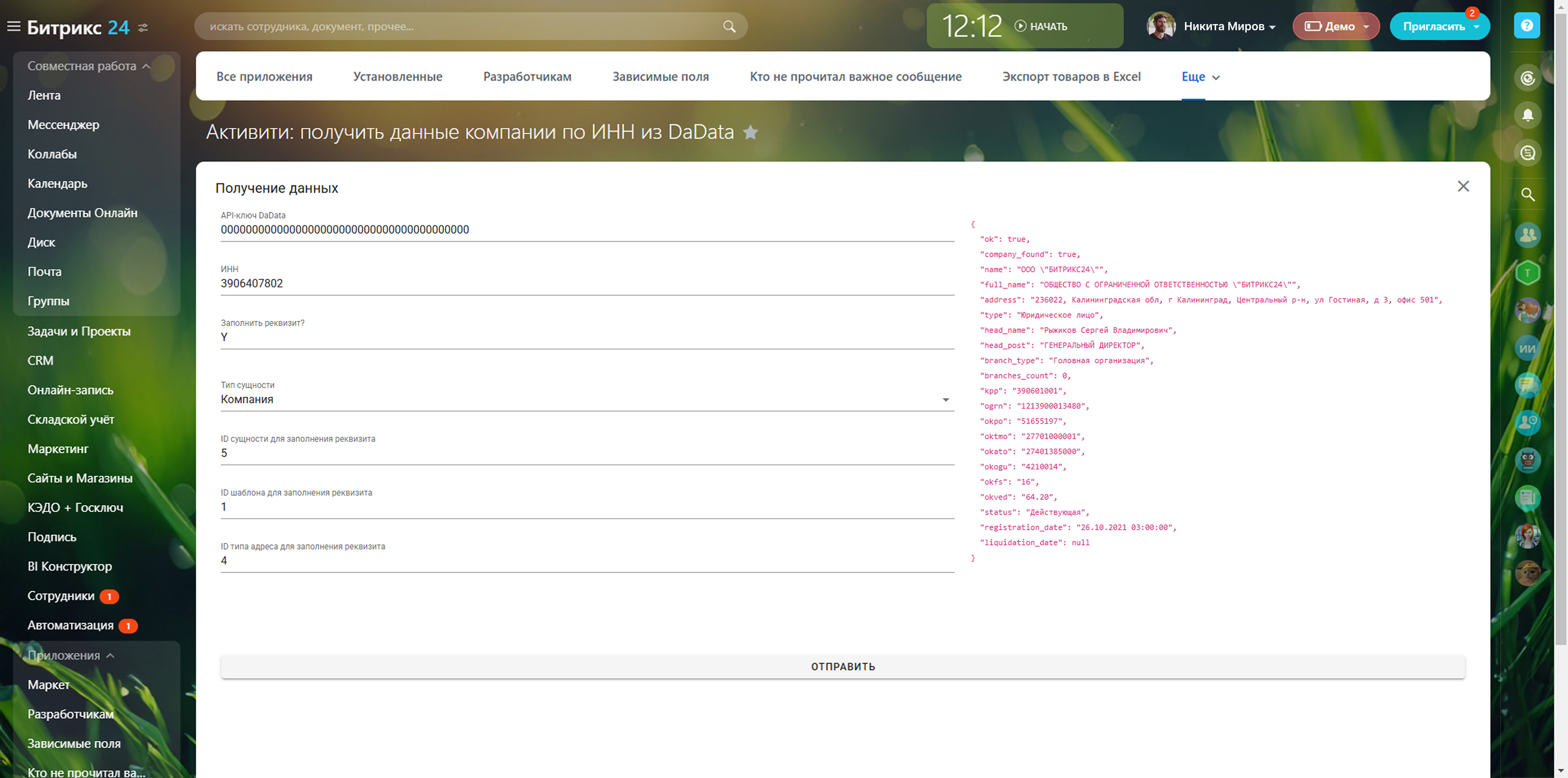Open CRM in left sidebar
This screenshot has height=778, width=1568.
(40, 360)
